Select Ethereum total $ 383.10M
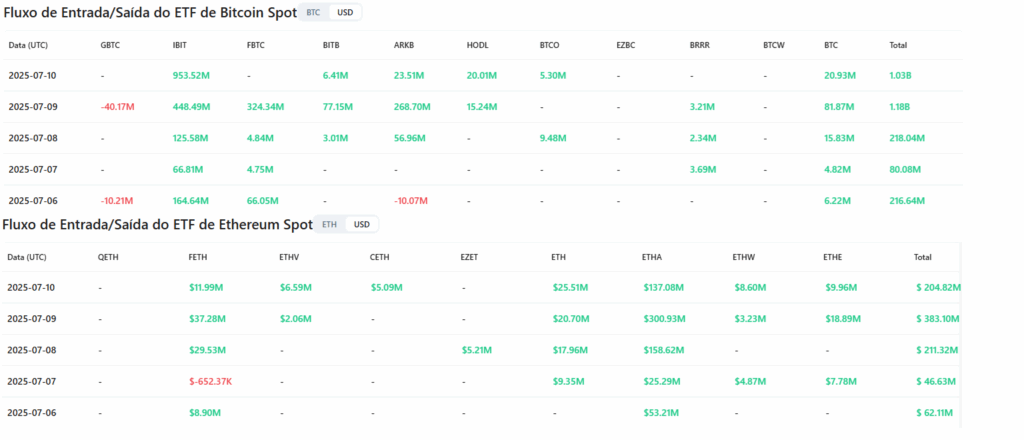The width and height of the screenshot is (1024, 440). [938, 319]
